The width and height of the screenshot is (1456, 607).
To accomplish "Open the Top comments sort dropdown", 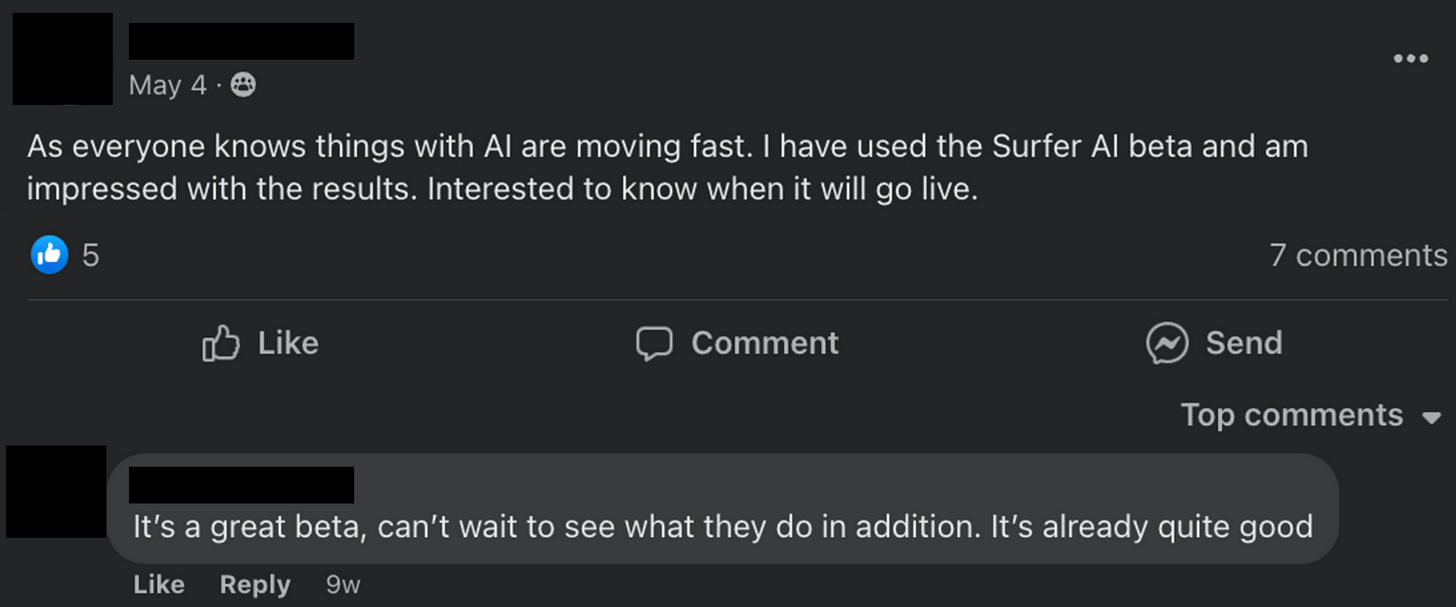I will [x=1292, y=415].
